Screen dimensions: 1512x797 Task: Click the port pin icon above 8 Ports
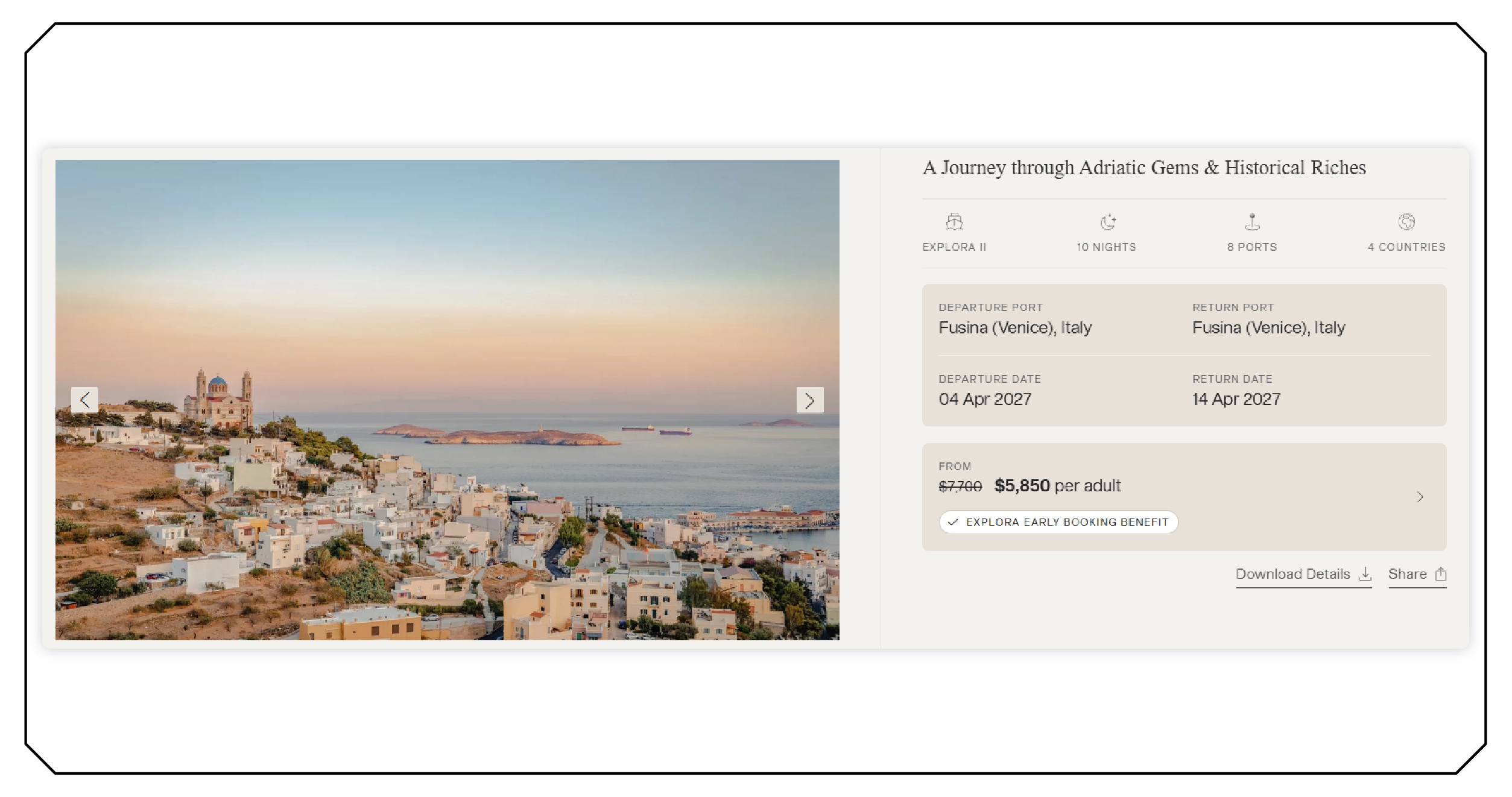click(x=1252, y=222)
